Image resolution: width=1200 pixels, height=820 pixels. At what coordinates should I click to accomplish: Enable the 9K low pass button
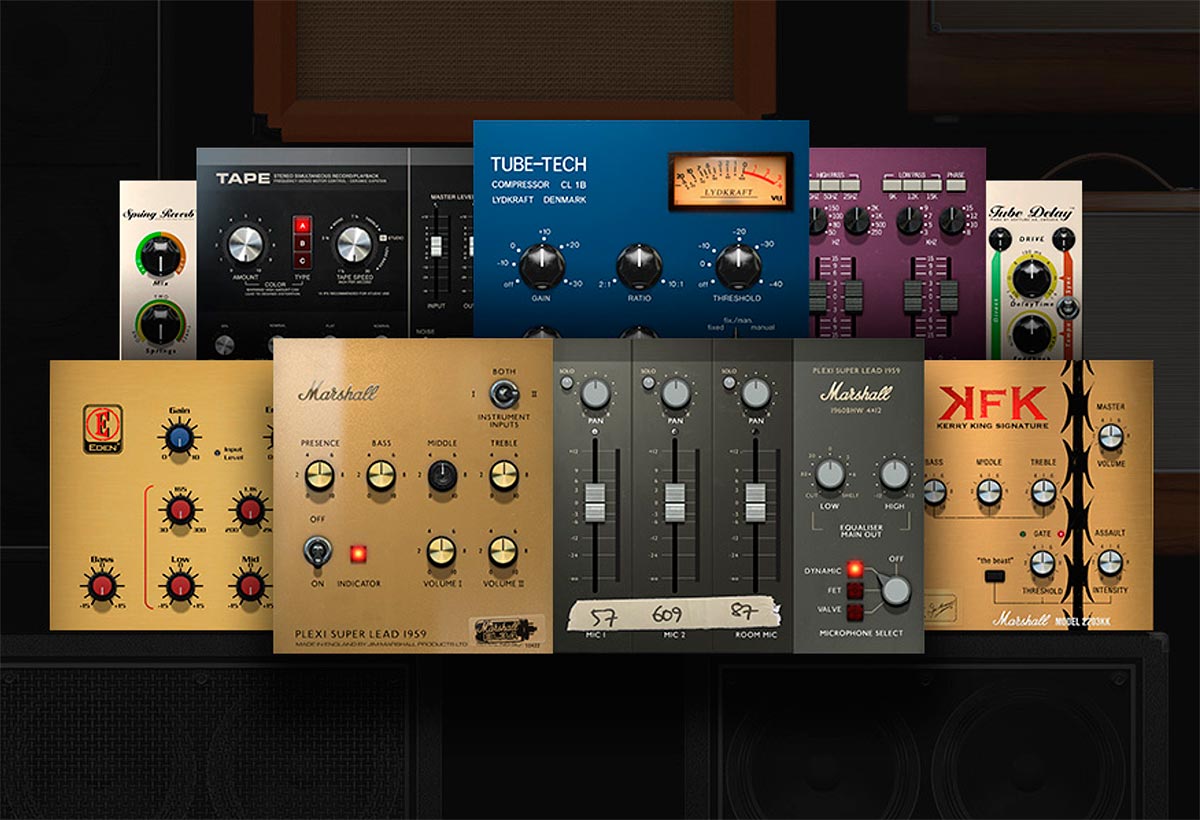tap(891, 186)
